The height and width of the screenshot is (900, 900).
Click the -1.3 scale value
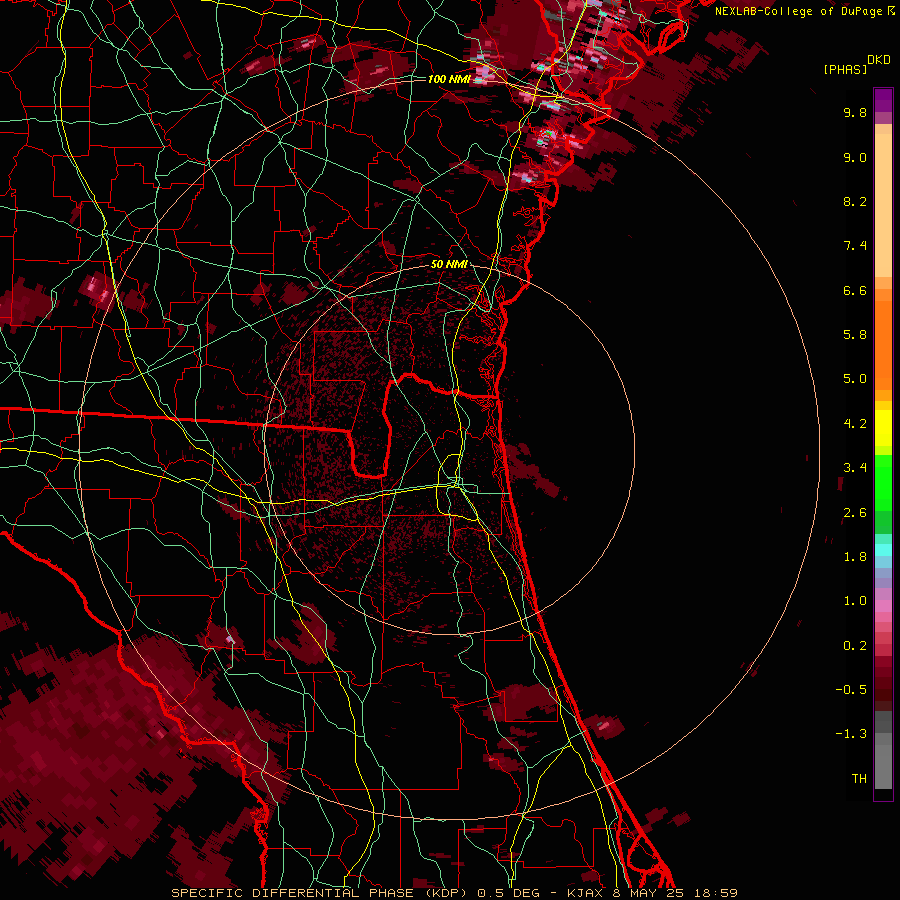[851, 734]
